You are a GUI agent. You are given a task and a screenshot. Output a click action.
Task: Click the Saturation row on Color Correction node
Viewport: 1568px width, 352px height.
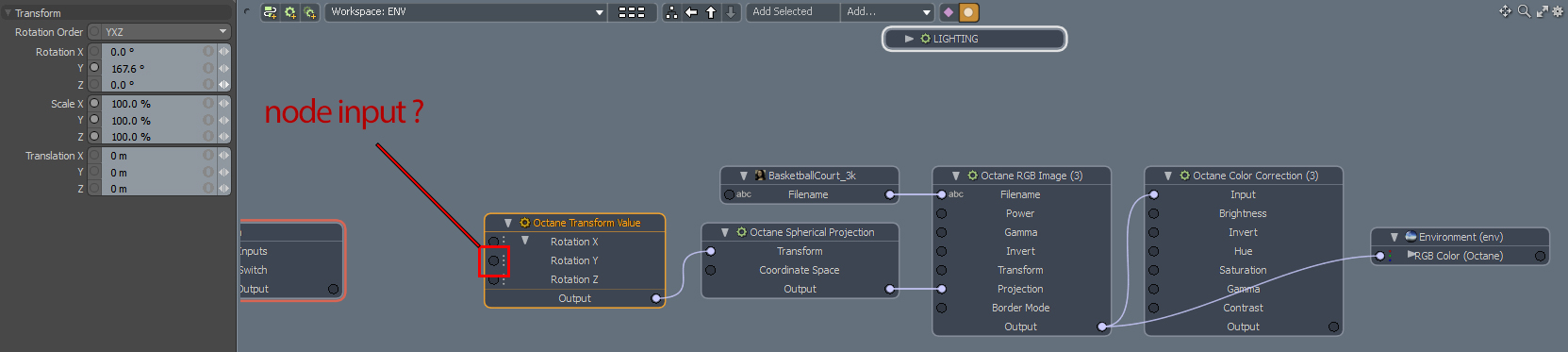1243,270
